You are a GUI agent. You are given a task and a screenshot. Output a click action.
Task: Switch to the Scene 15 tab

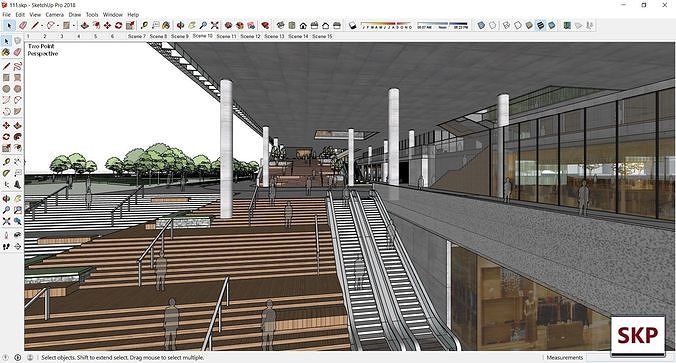point(322,37)
